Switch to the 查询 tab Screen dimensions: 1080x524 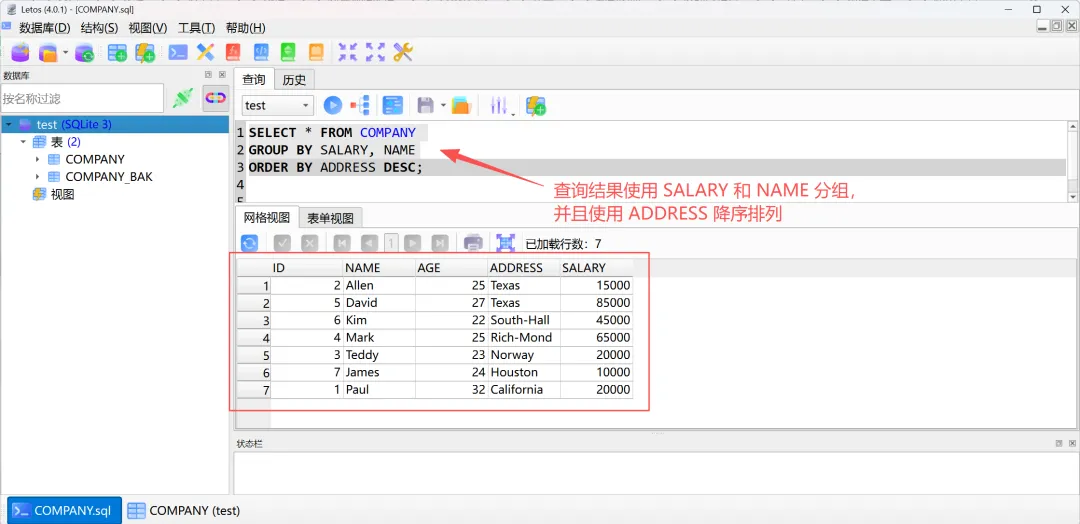coord(254,80)
